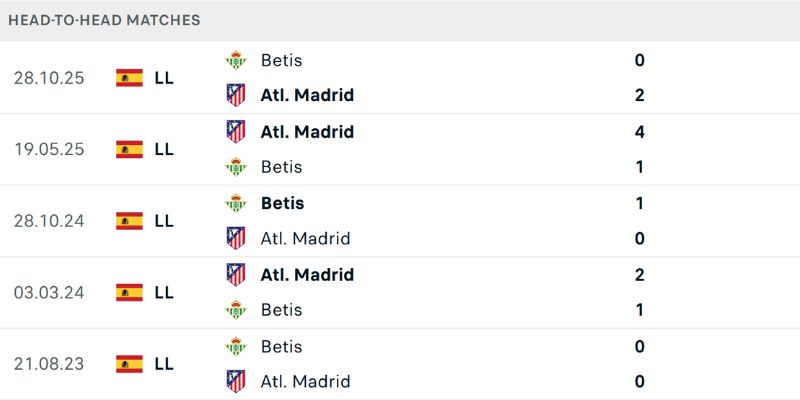The width and height of the screenshot is (800, 400).
Task: Click Atl. Madrid crest in the 03.03.24 match
Action: tap(236, 275)
